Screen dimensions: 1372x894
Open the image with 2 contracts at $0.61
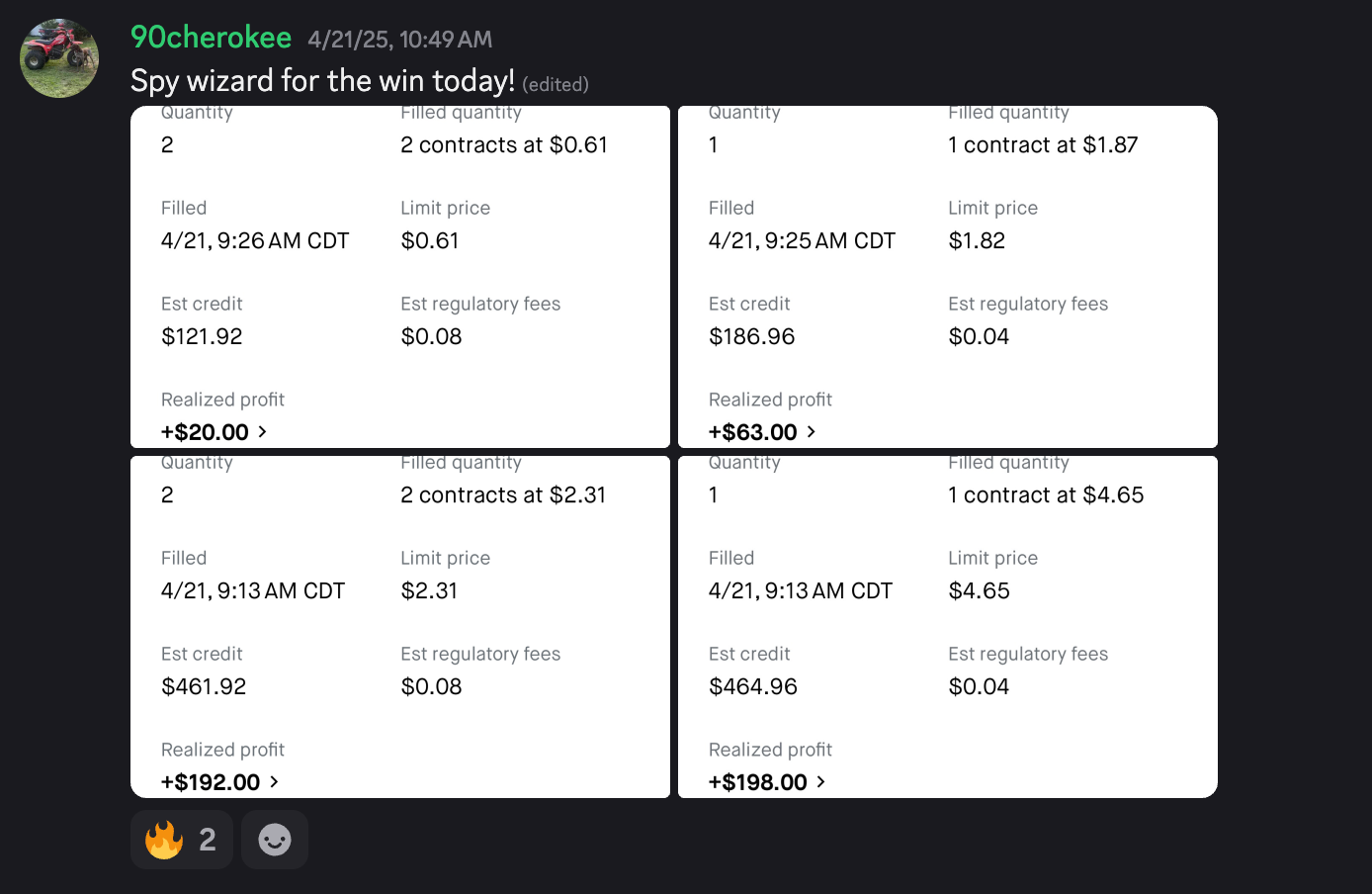400,277
